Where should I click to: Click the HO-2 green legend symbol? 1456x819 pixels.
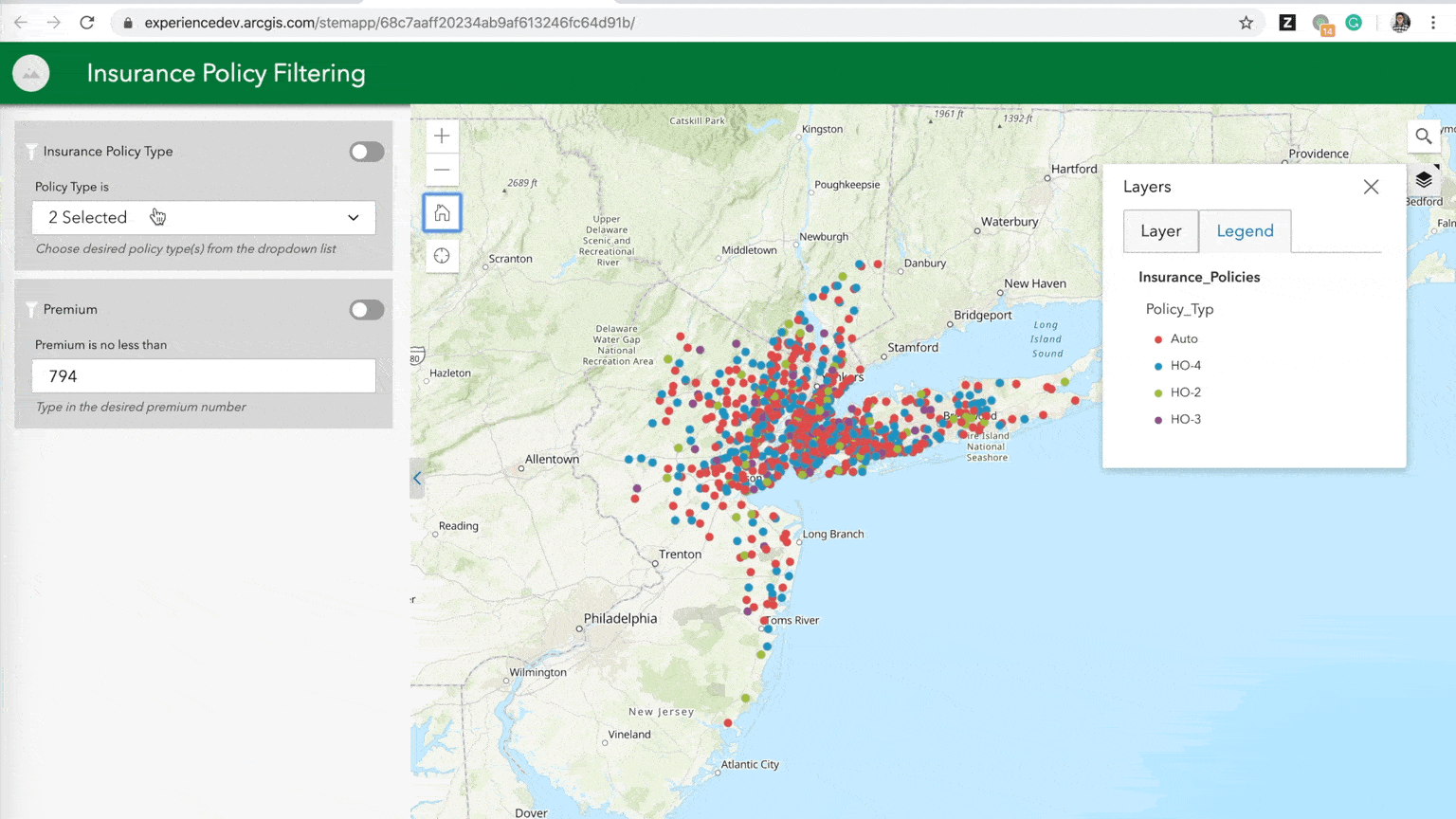1158,392
